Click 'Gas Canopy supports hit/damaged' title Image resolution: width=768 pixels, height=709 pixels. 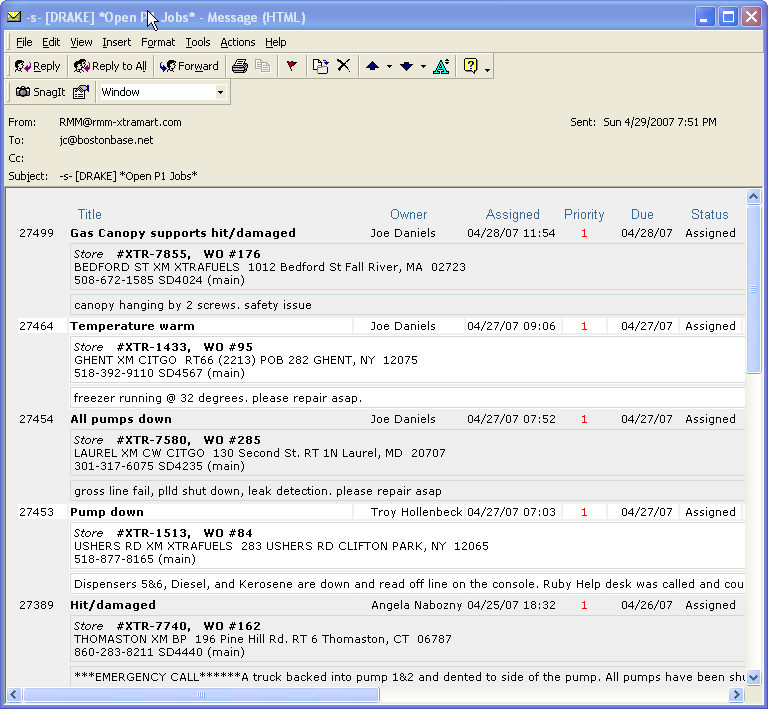pos(183,233)
